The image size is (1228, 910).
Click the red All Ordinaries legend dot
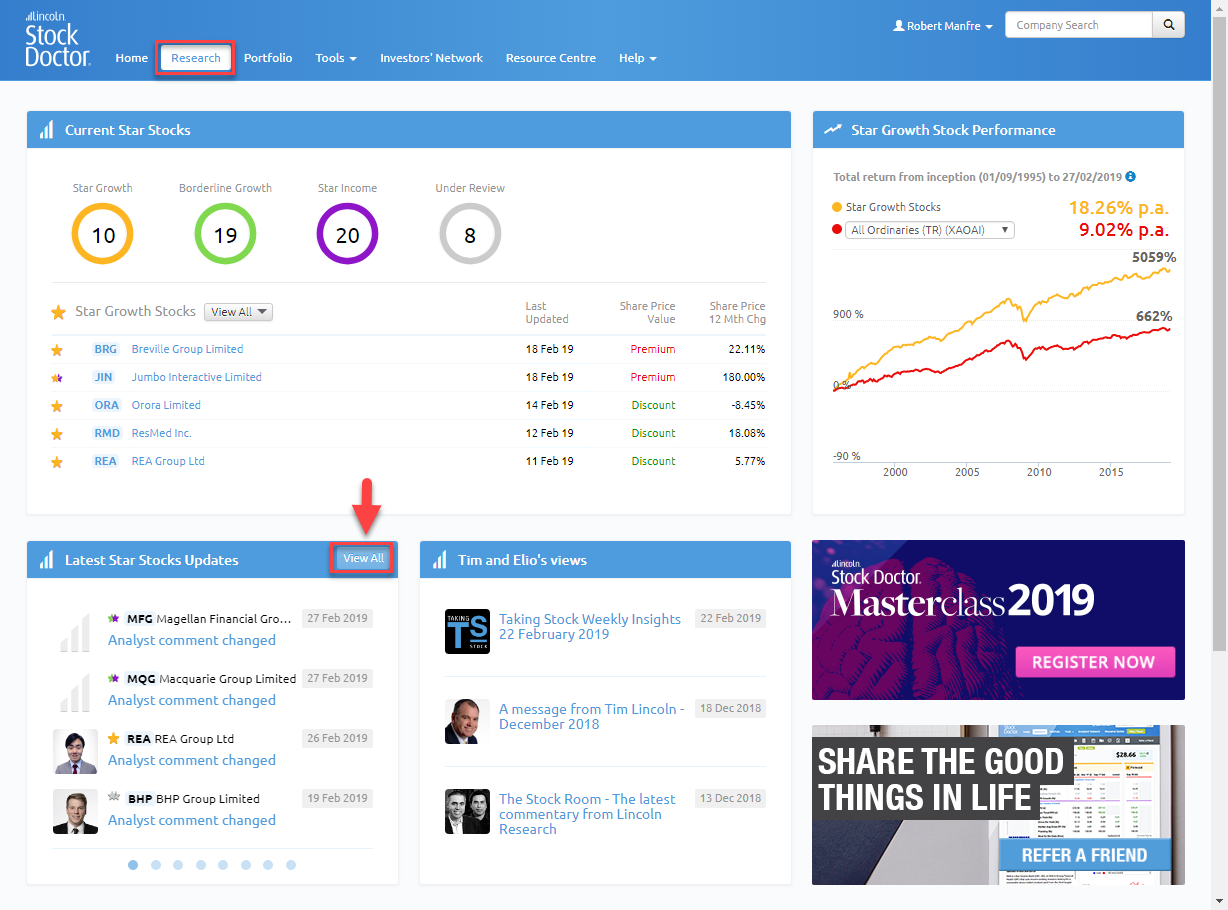837,230
